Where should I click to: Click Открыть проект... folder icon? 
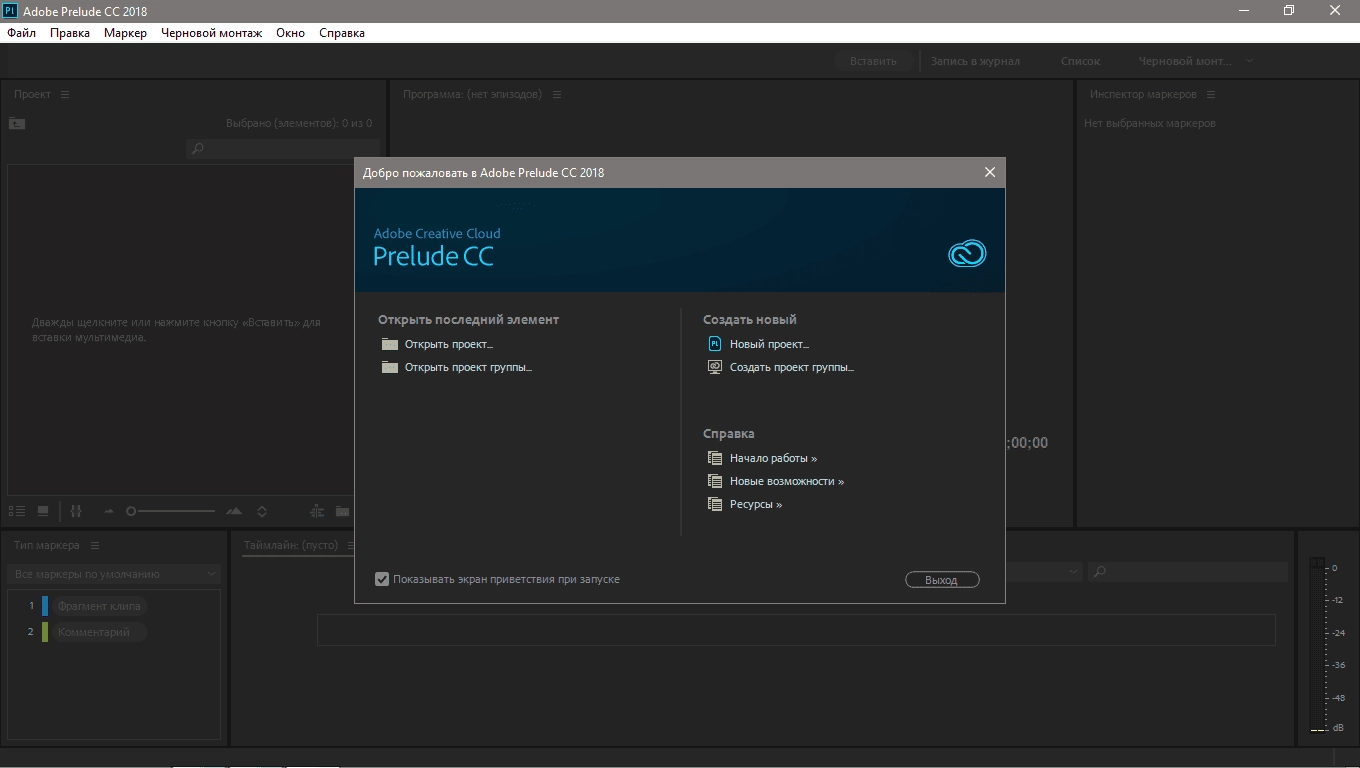[390, 344]
